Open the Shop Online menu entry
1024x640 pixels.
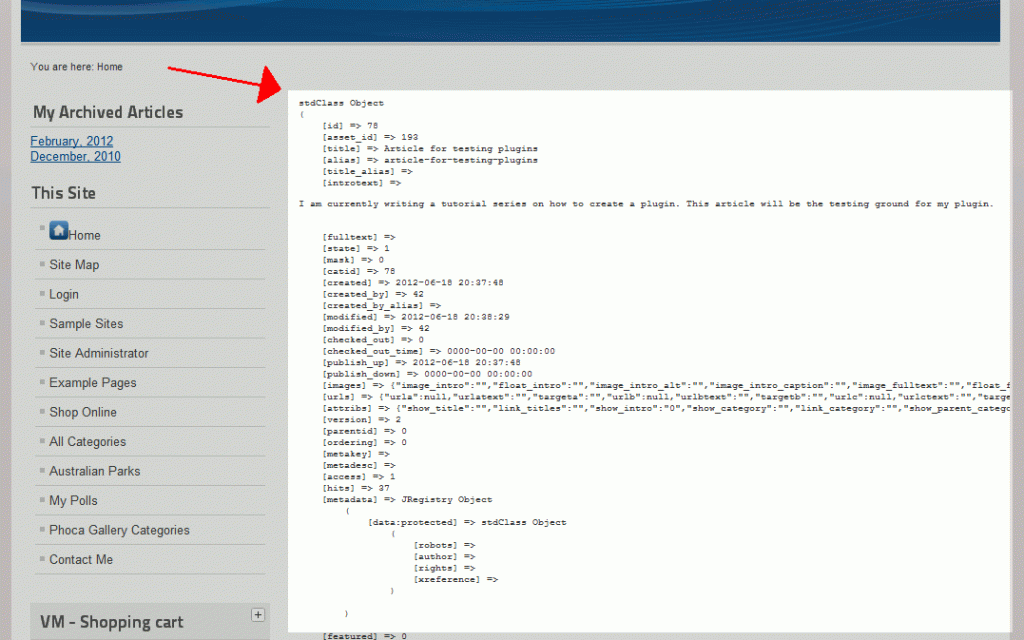[83, 412]
